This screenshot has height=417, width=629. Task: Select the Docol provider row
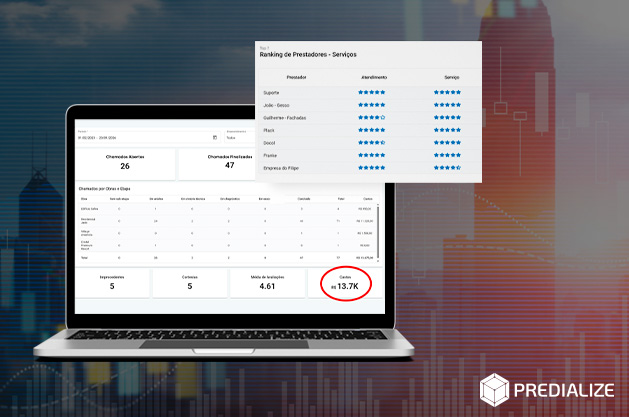[368, 143]
